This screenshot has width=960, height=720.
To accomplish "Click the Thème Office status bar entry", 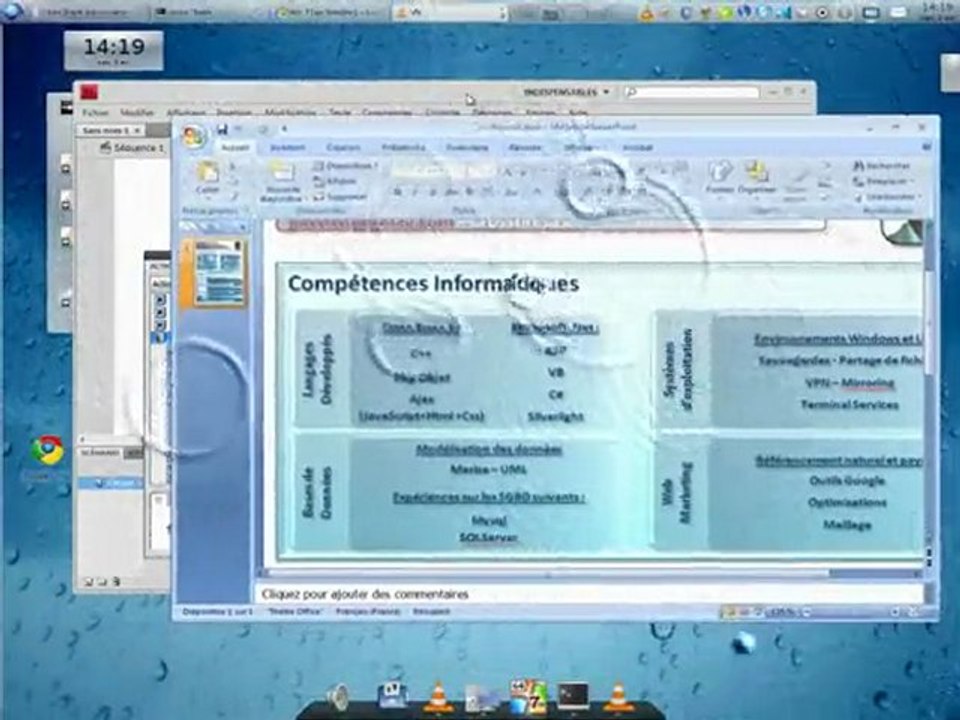I will pyautogui.click(x=295, y=612).
